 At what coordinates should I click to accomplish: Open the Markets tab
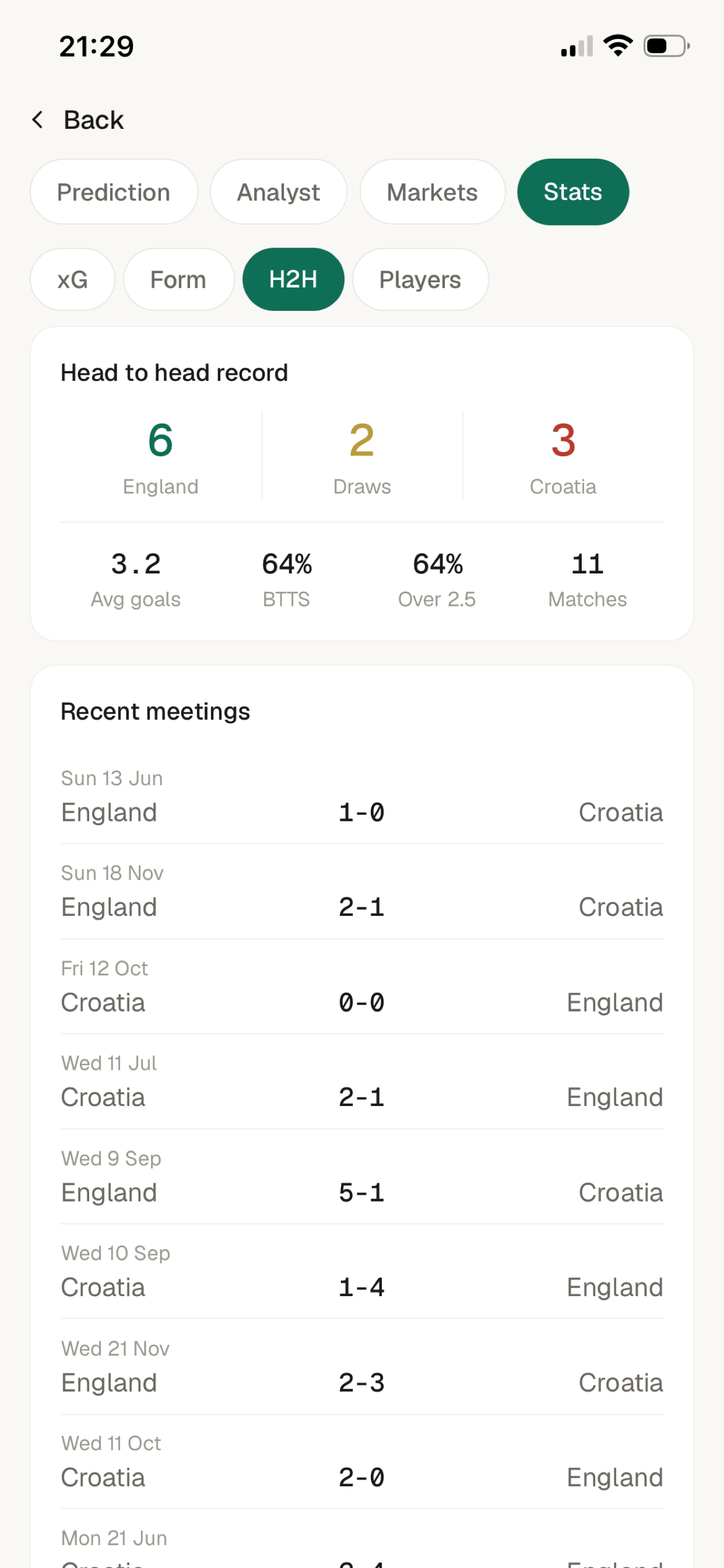click(433, 192)
